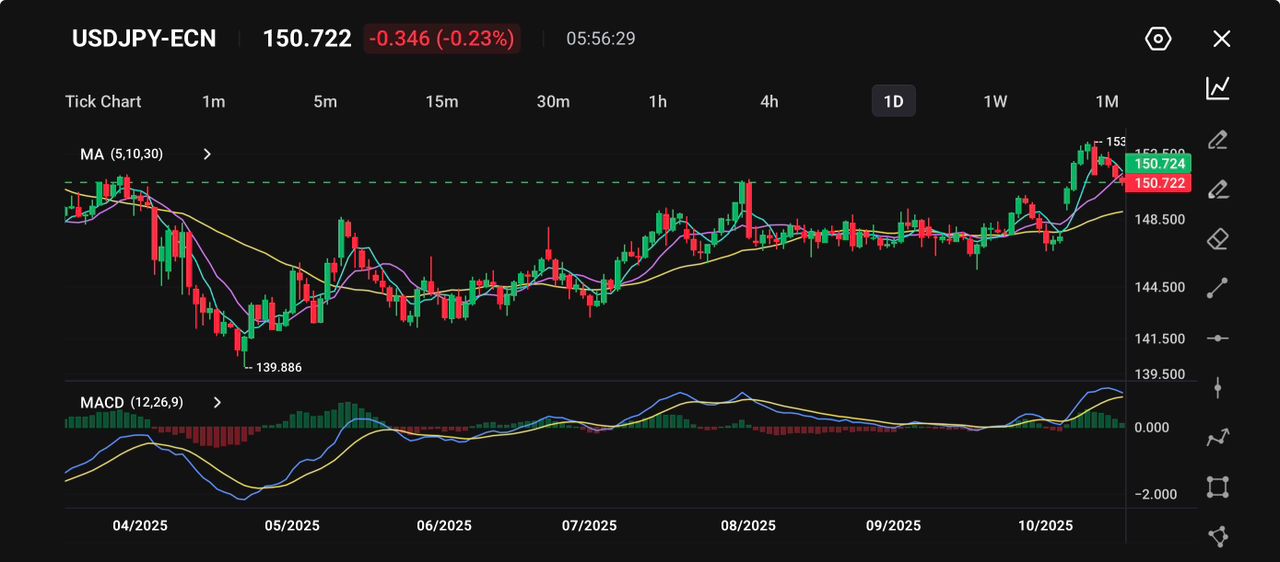Select the second pencil tool below the first
Screen dimensions: 1280x562
1217,189
